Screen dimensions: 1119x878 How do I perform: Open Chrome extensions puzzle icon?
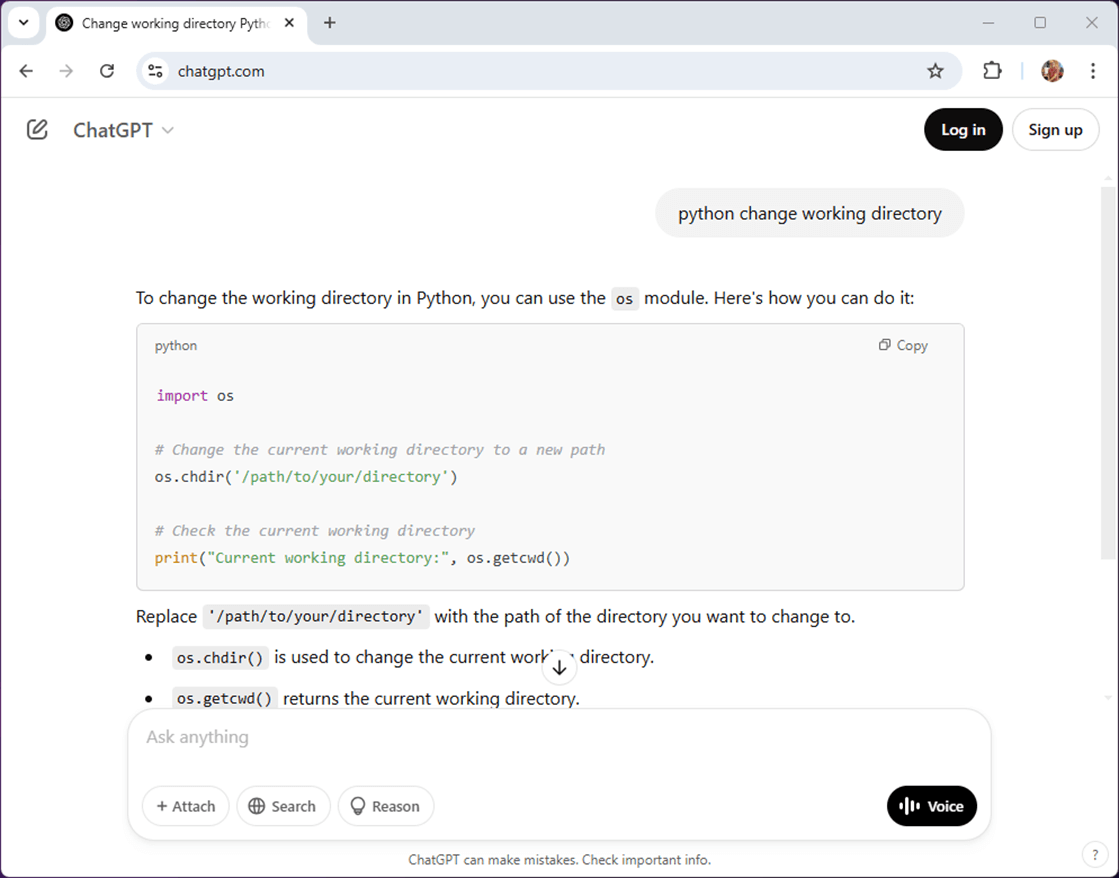click(x=991, y=71)
